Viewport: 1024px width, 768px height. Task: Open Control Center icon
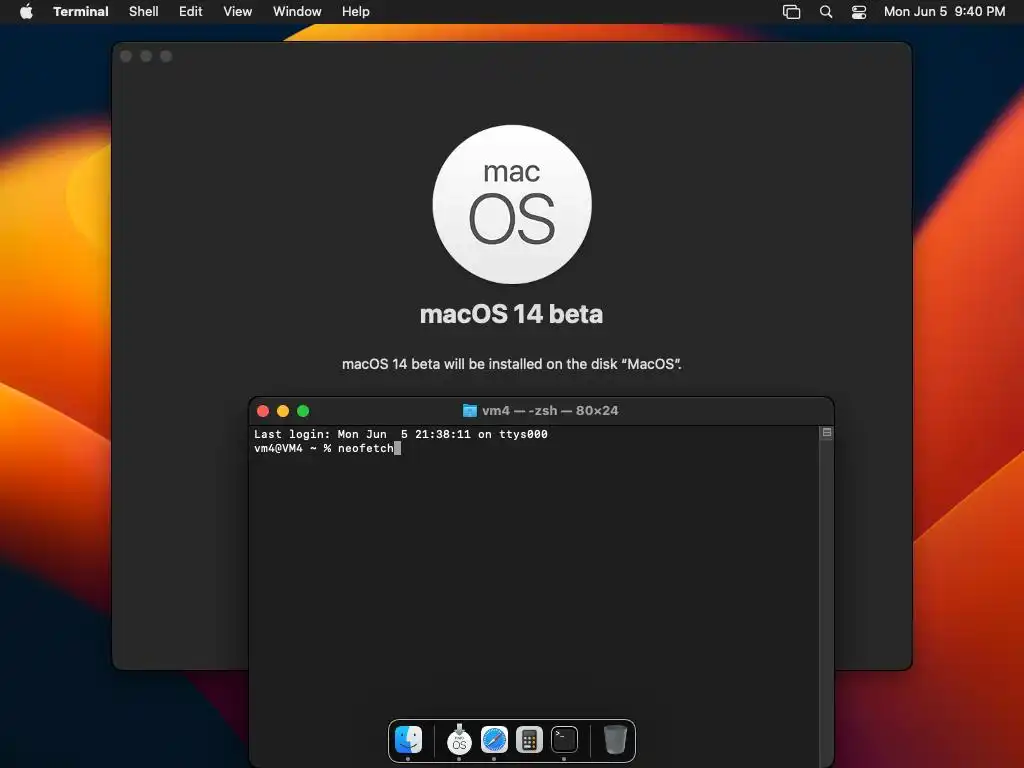tap(859, 12)
